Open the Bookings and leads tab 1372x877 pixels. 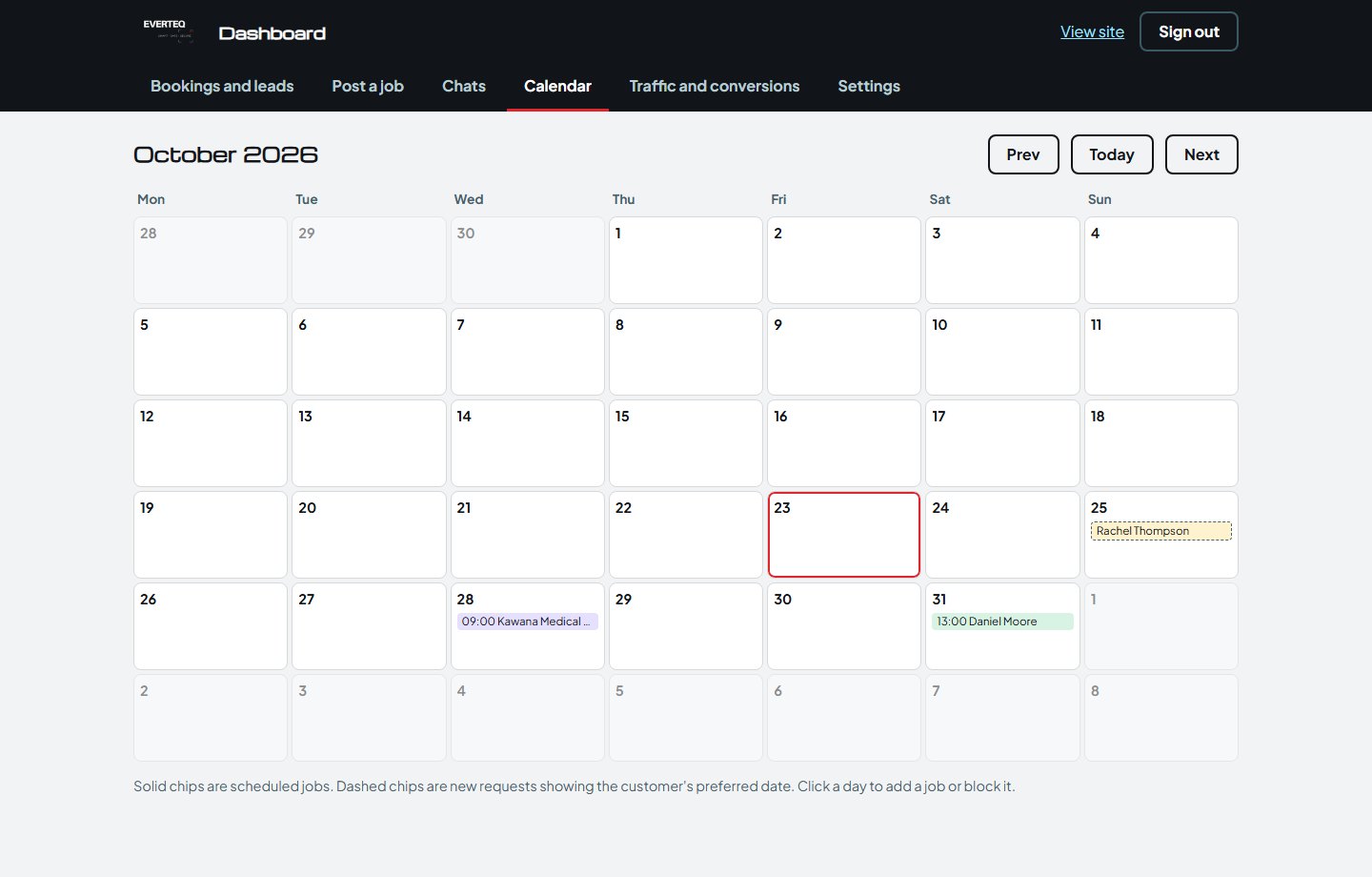(222, 86)
